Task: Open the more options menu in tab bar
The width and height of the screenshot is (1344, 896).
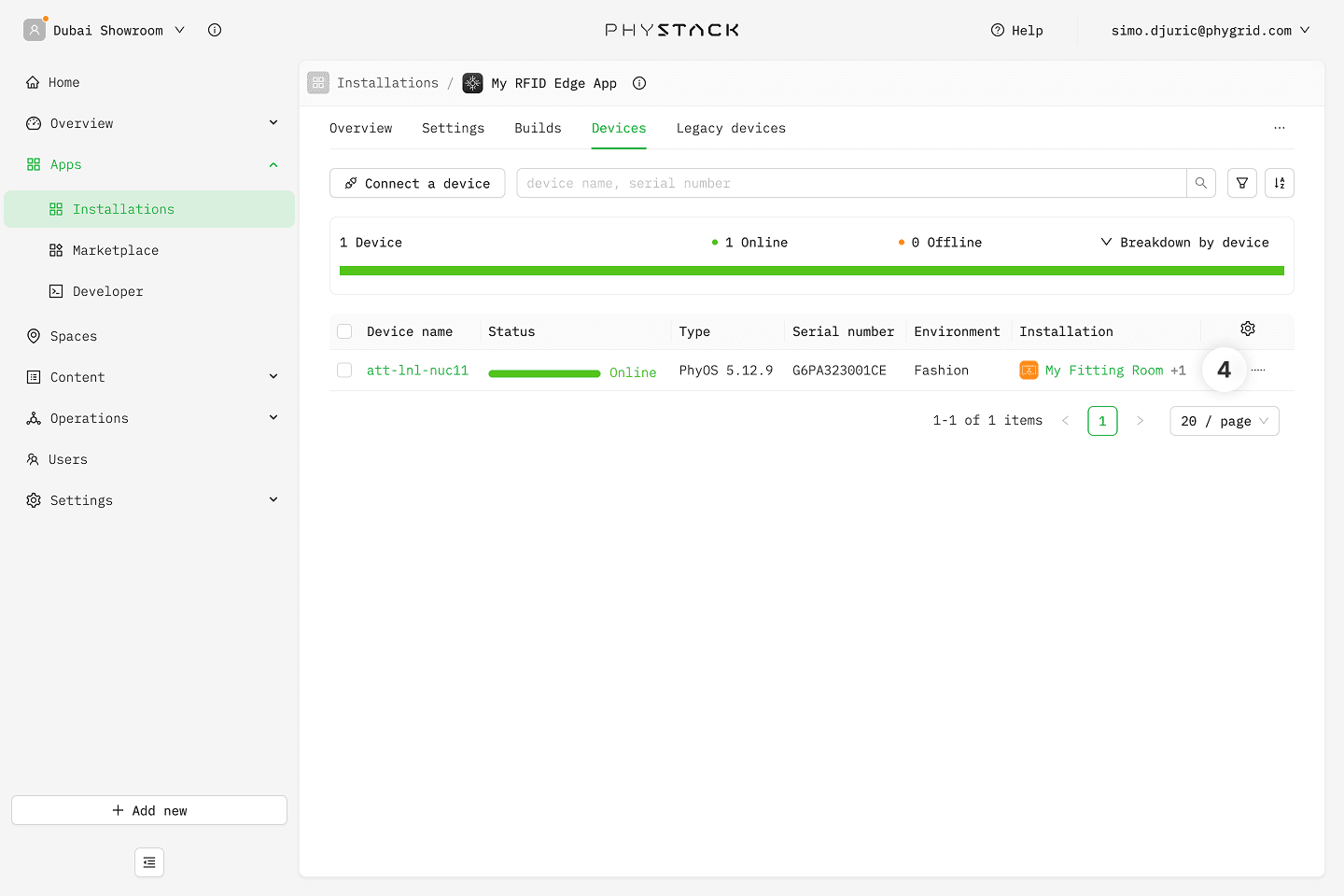Action: (x=1280, y=128)
